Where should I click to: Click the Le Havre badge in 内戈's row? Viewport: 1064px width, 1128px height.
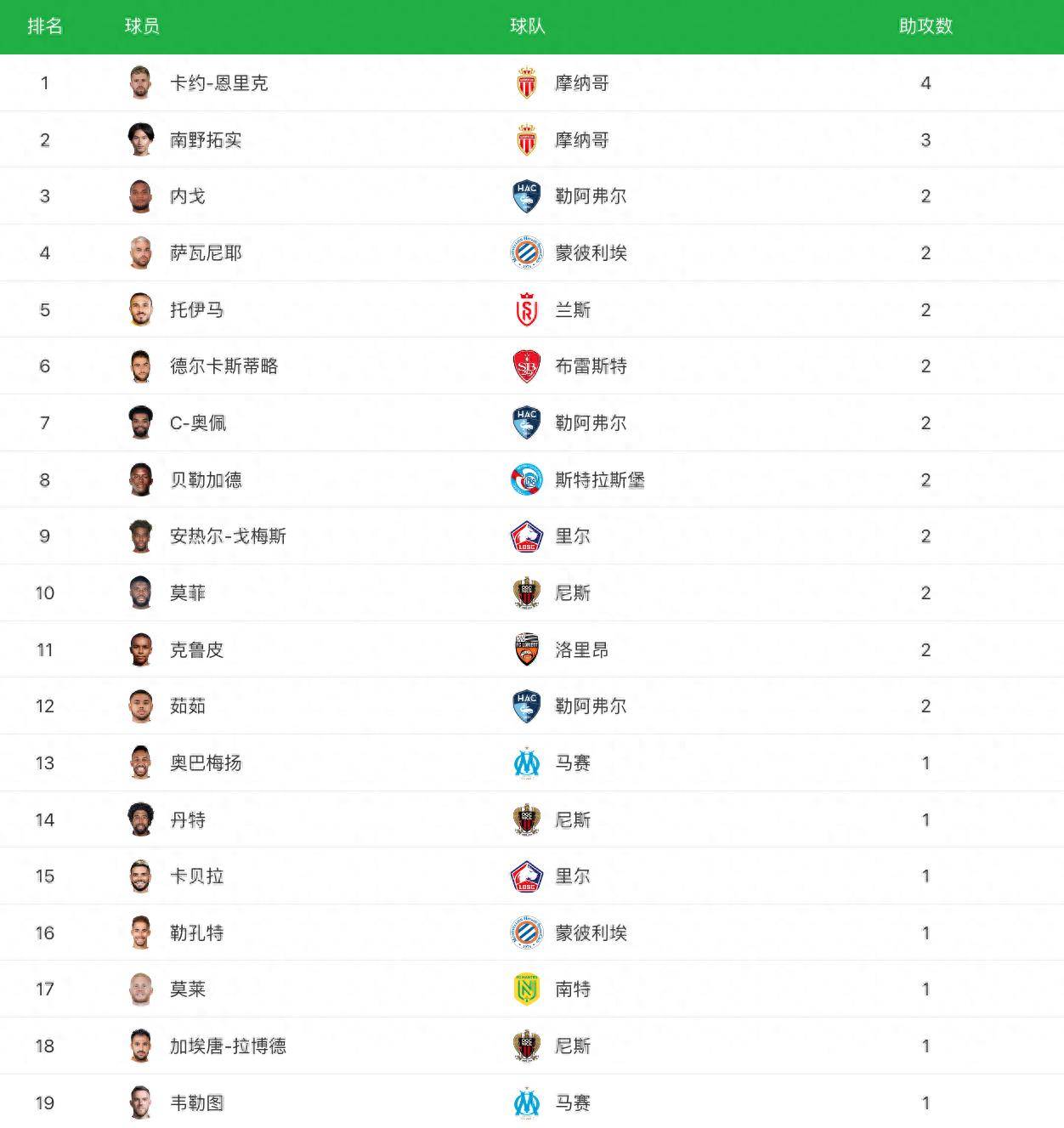pyautogui.click(x=527, y=196)
